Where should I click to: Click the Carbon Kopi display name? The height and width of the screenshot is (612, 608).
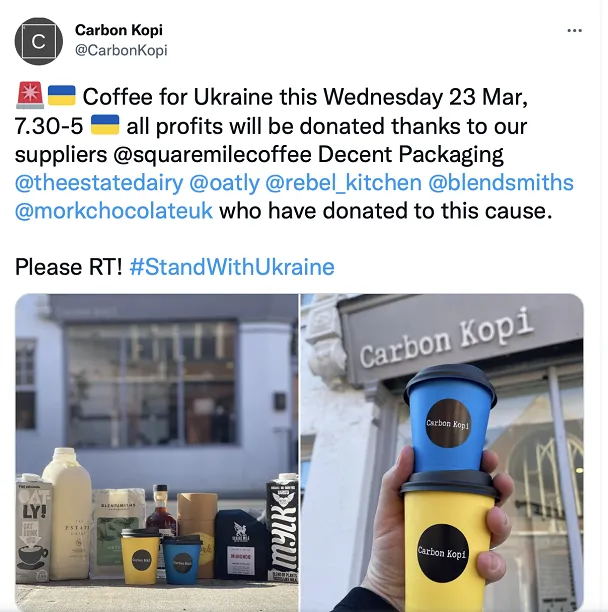coord(119,30)
